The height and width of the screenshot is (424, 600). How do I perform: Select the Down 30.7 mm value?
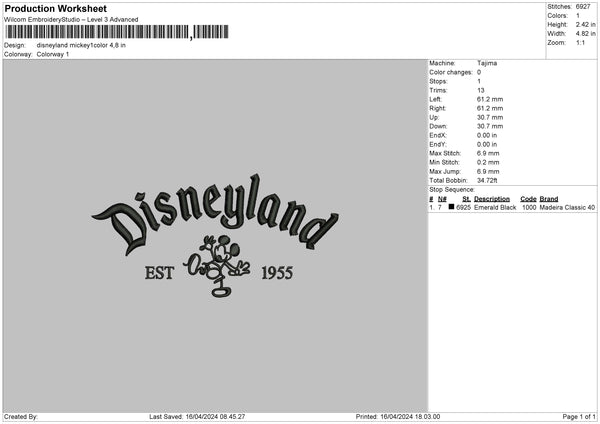tap(490, 126)
